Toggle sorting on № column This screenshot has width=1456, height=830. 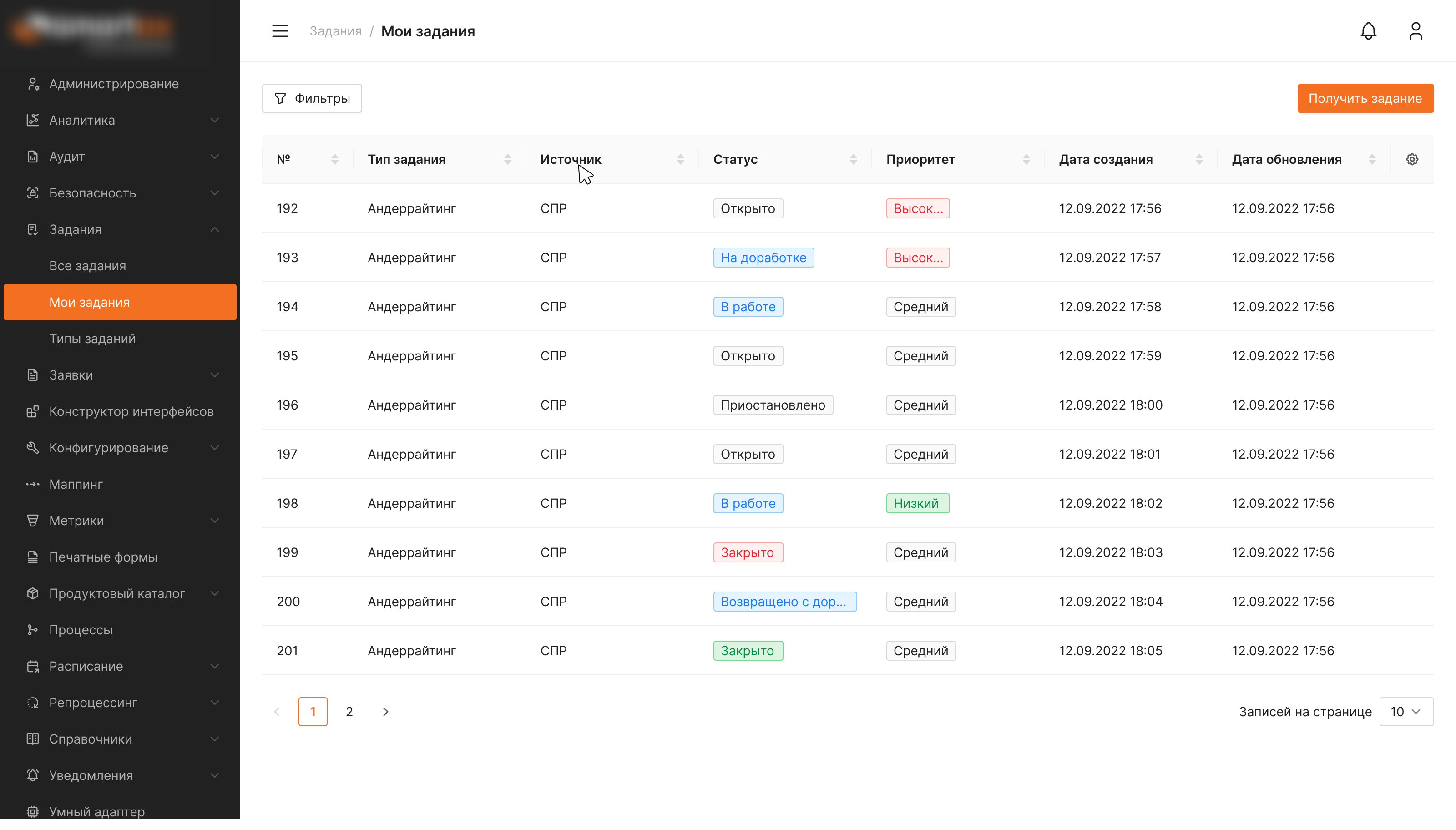point(334,159)
